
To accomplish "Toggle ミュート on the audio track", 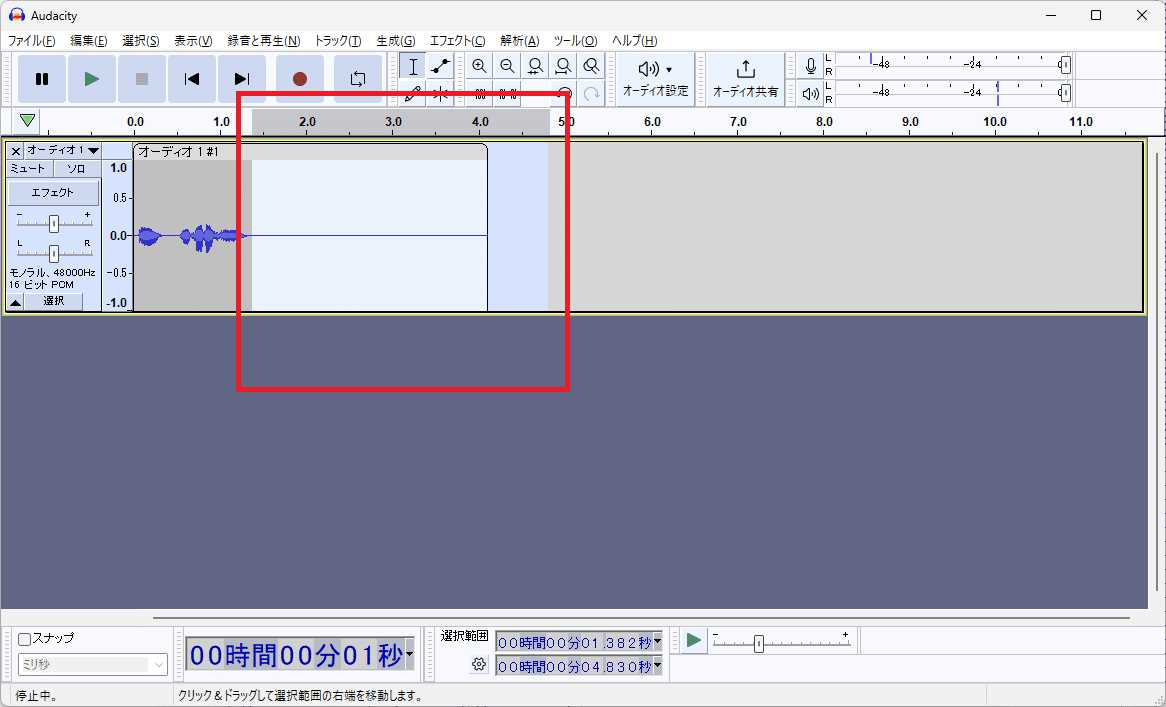I will coord(28,169).
